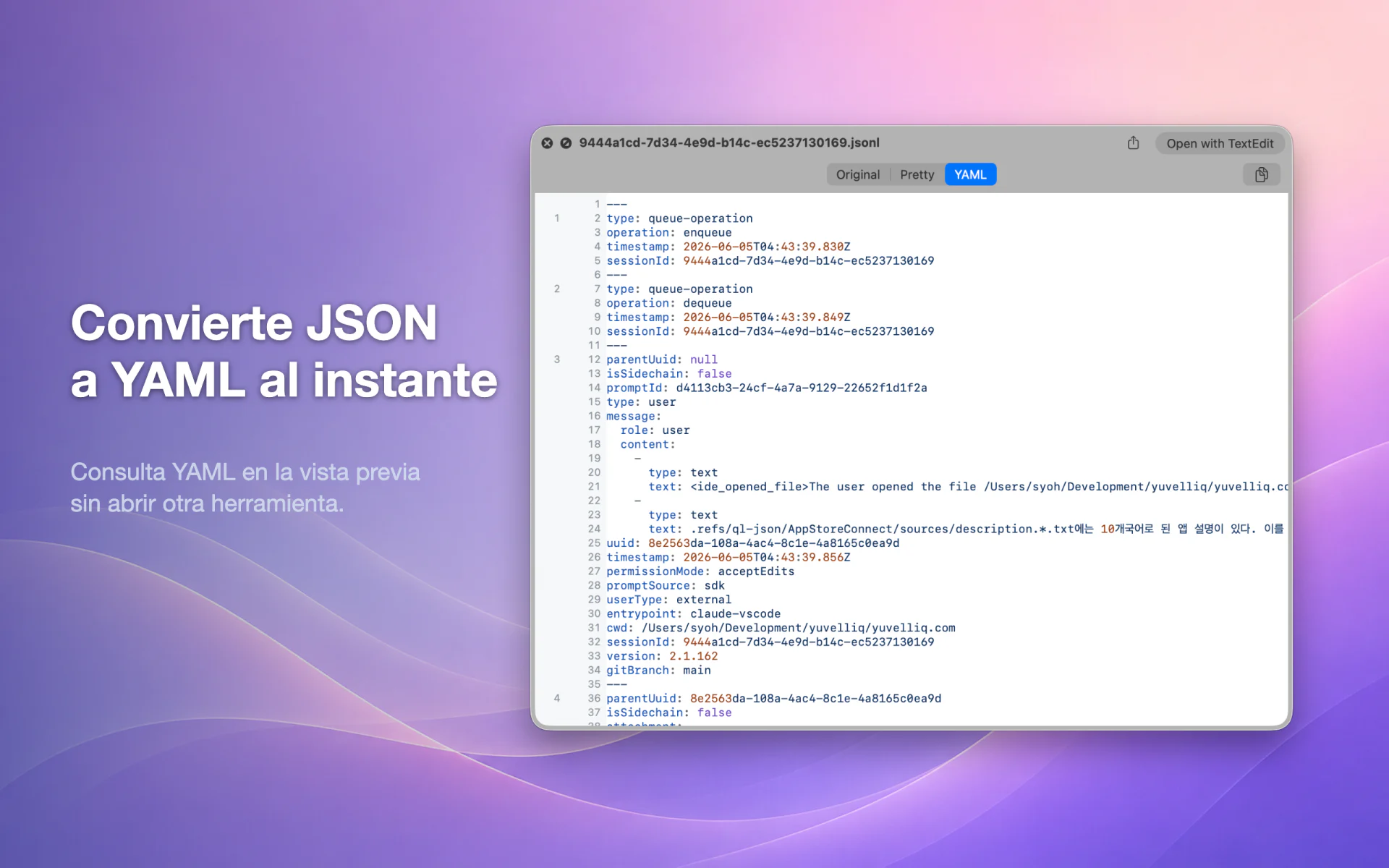Click 'userType: external' line

click(x=669, y=600)
